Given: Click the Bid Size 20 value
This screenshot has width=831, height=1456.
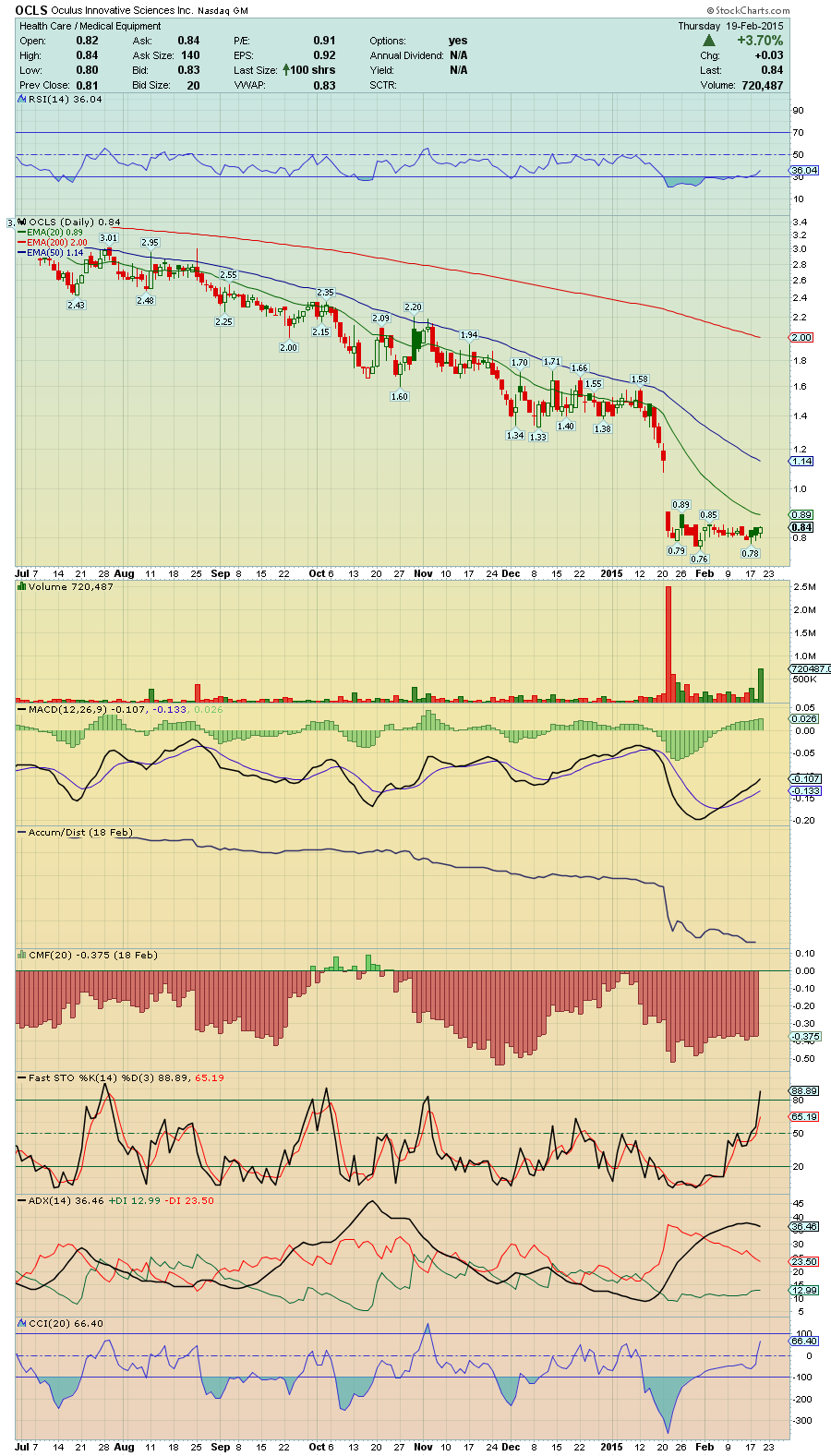Looking at the screenshot, I should (193, 85).
